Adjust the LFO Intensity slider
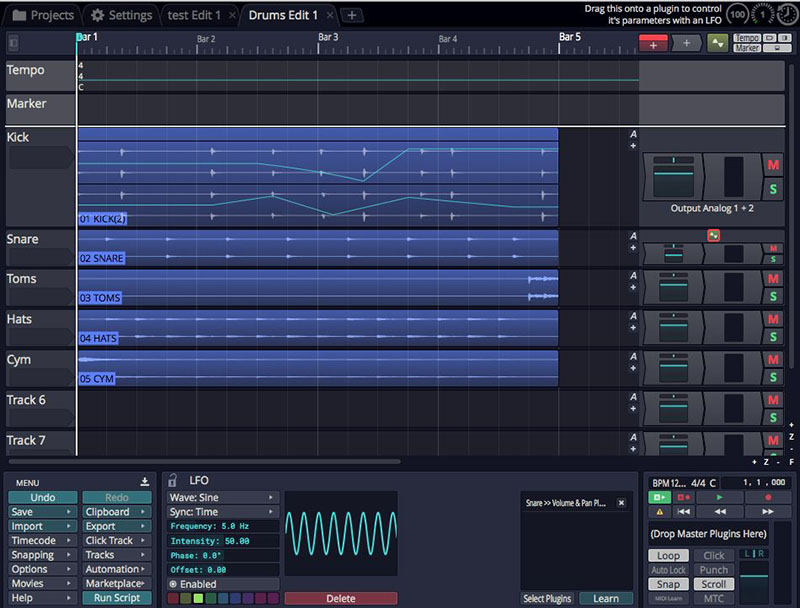 click(223, 541)
